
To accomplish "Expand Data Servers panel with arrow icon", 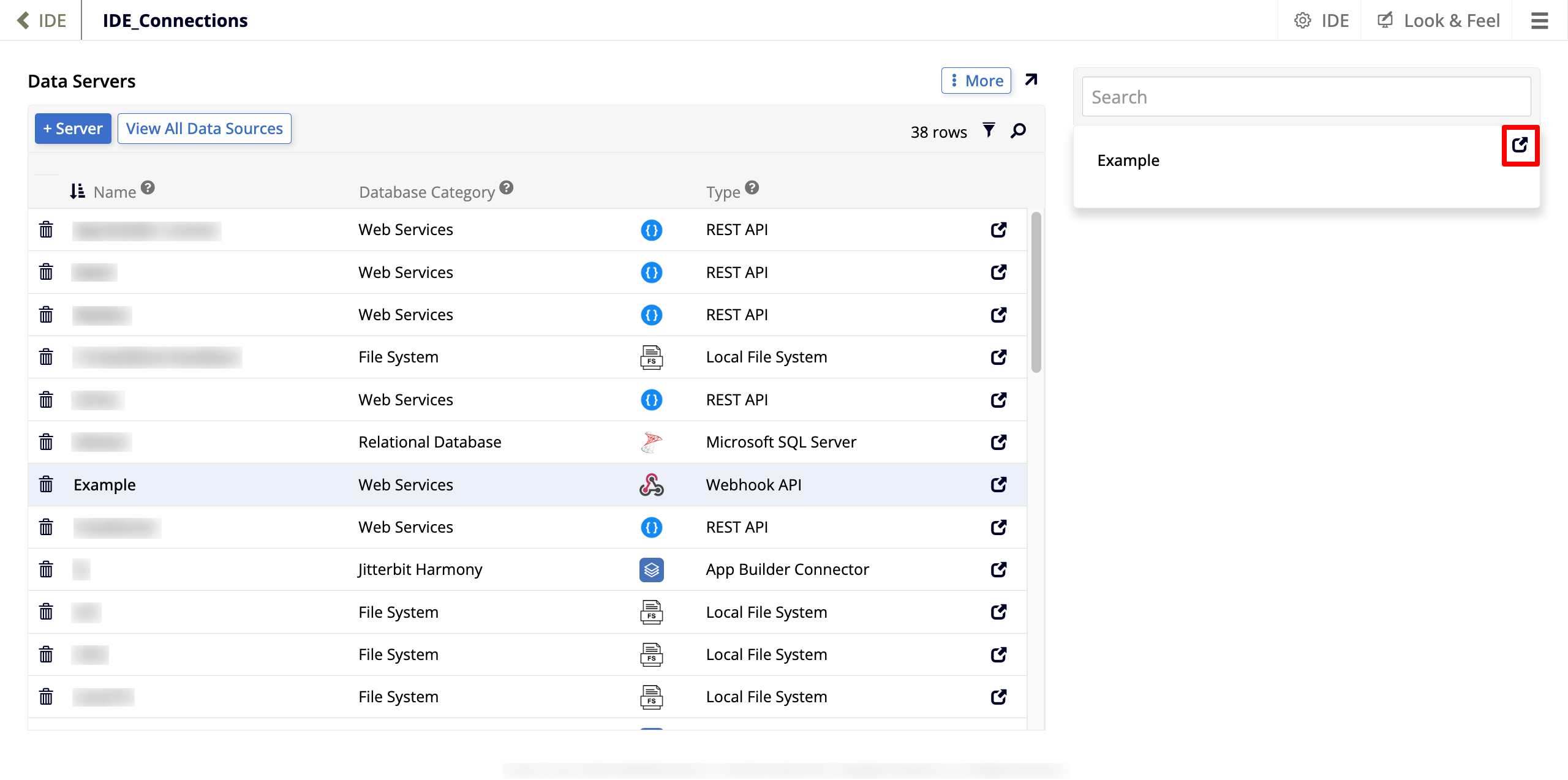I will coord(1031,80).
